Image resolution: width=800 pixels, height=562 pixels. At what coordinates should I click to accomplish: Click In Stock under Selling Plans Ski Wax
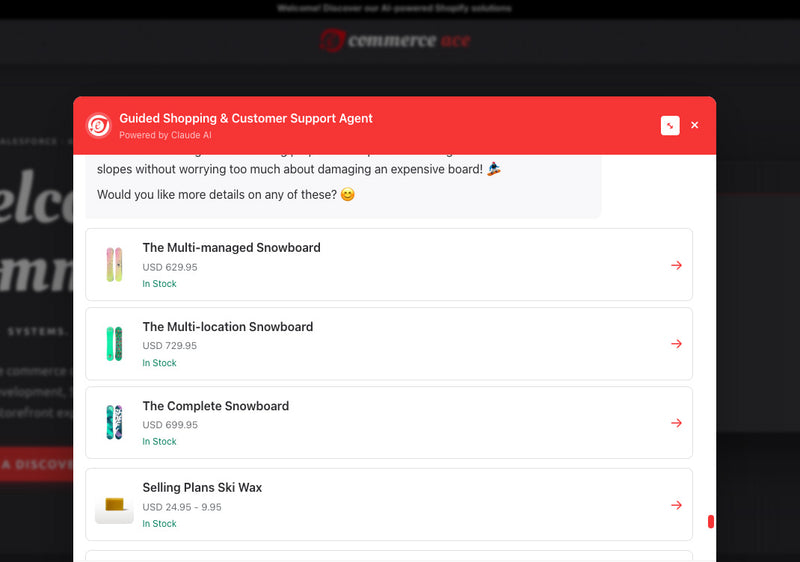pyautogui.click(x=159, y=523)
